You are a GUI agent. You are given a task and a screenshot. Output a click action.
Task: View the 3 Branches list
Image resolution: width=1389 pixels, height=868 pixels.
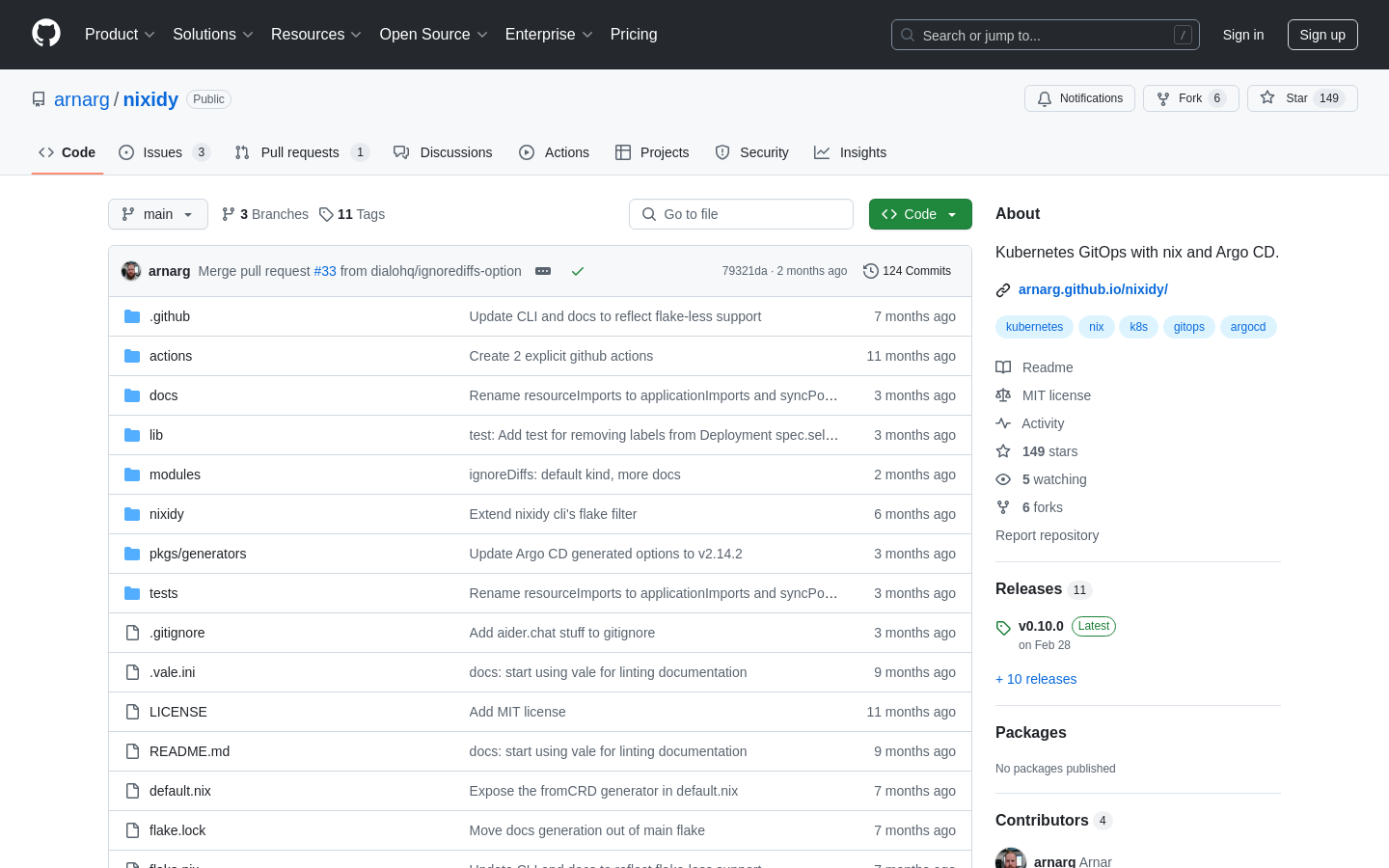coord(265,214)
